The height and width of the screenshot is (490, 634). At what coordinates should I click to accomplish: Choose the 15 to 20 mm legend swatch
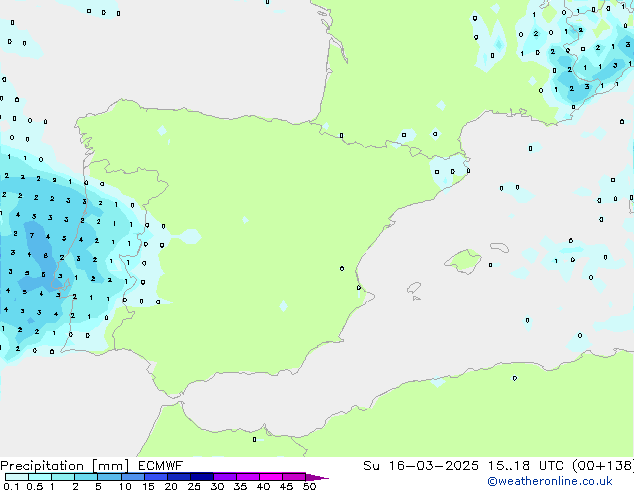(156, 477)
